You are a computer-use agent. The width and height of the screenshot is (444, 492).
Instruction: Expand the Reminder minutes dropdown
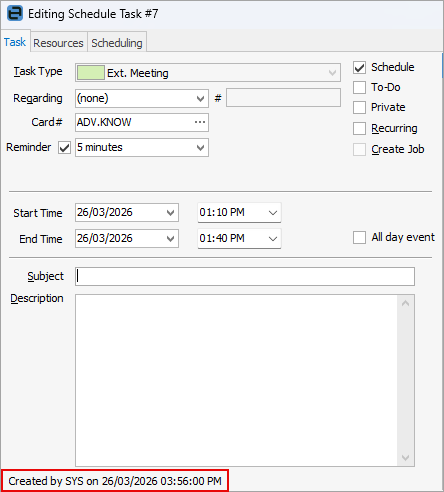tap(200, 148)
